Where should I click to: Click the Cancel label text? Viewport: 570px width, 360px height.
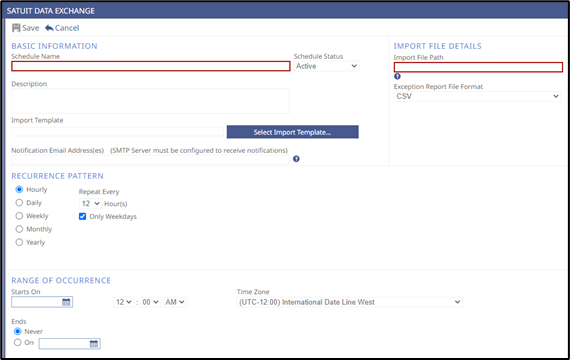[67, 28]
